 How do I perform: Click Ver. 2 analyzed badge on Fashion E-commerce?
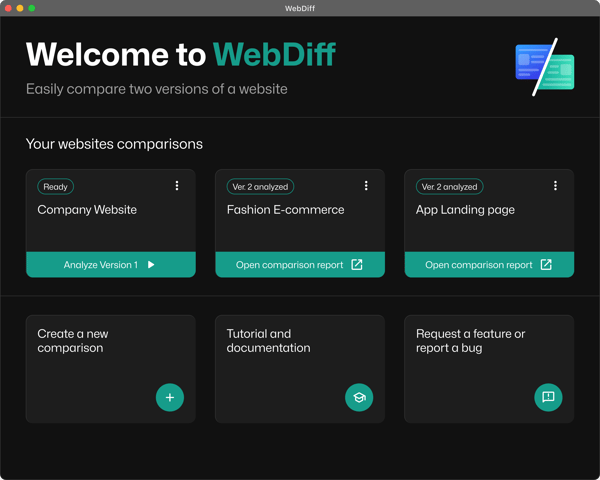(x=260, y=187)
